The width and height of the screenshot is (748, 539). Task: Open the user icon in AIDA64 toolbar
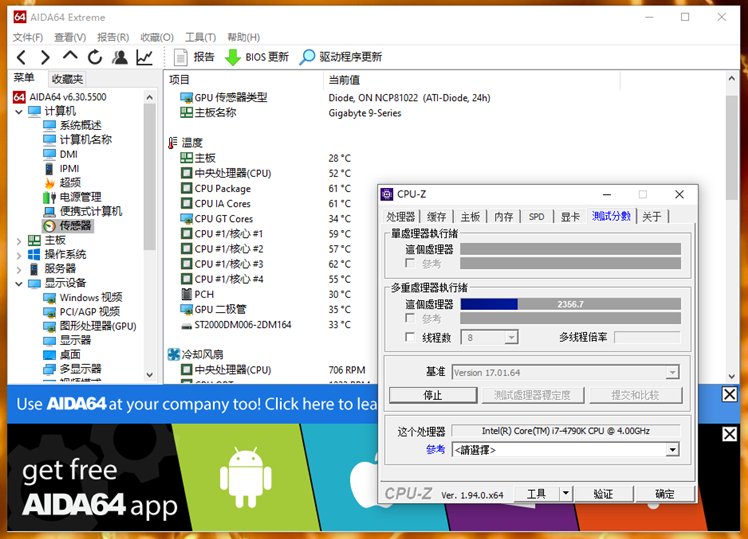[120, 57]
